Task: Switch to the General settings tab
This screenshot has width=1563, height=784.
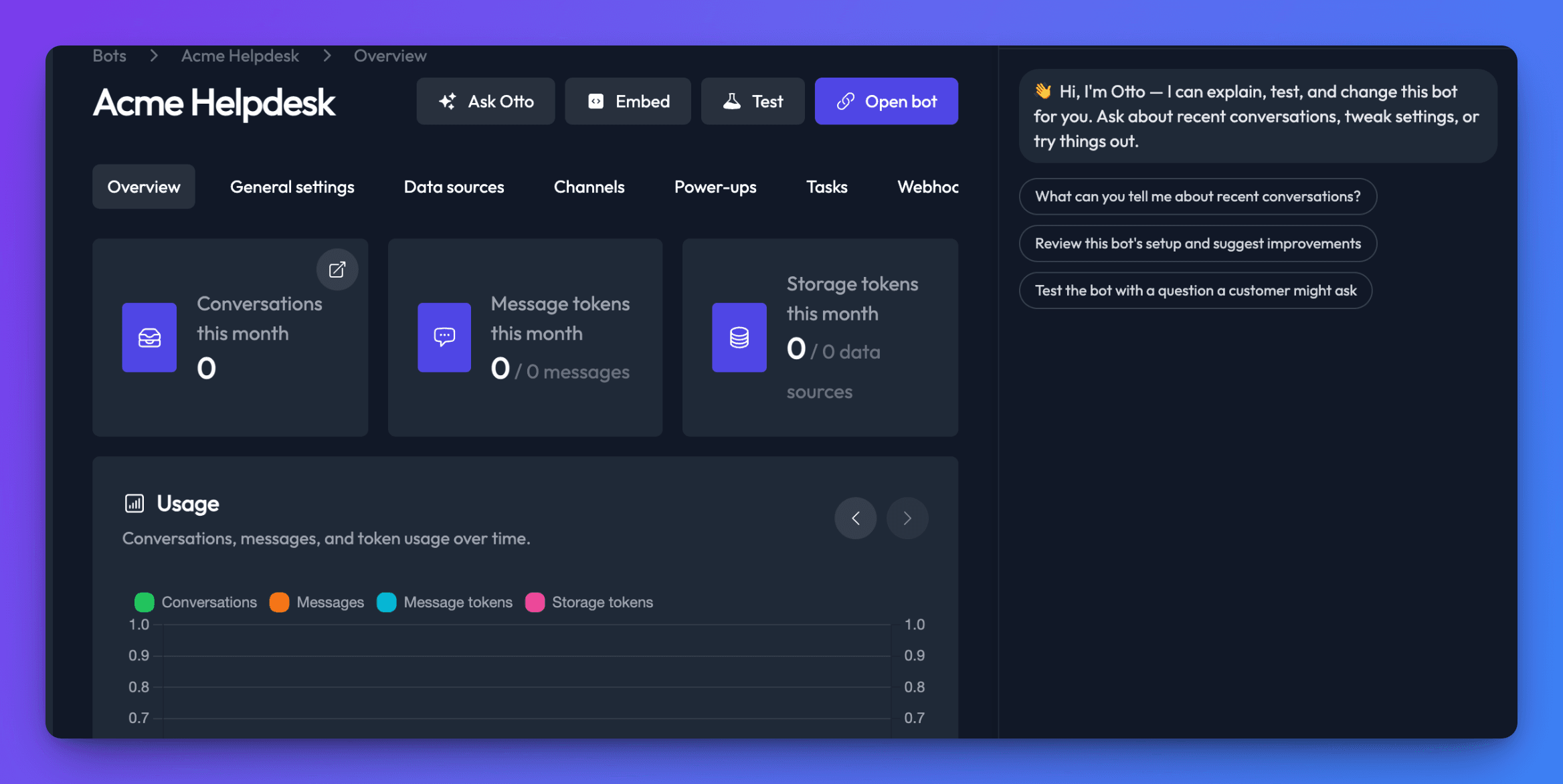Action: [x=292, y=187]
